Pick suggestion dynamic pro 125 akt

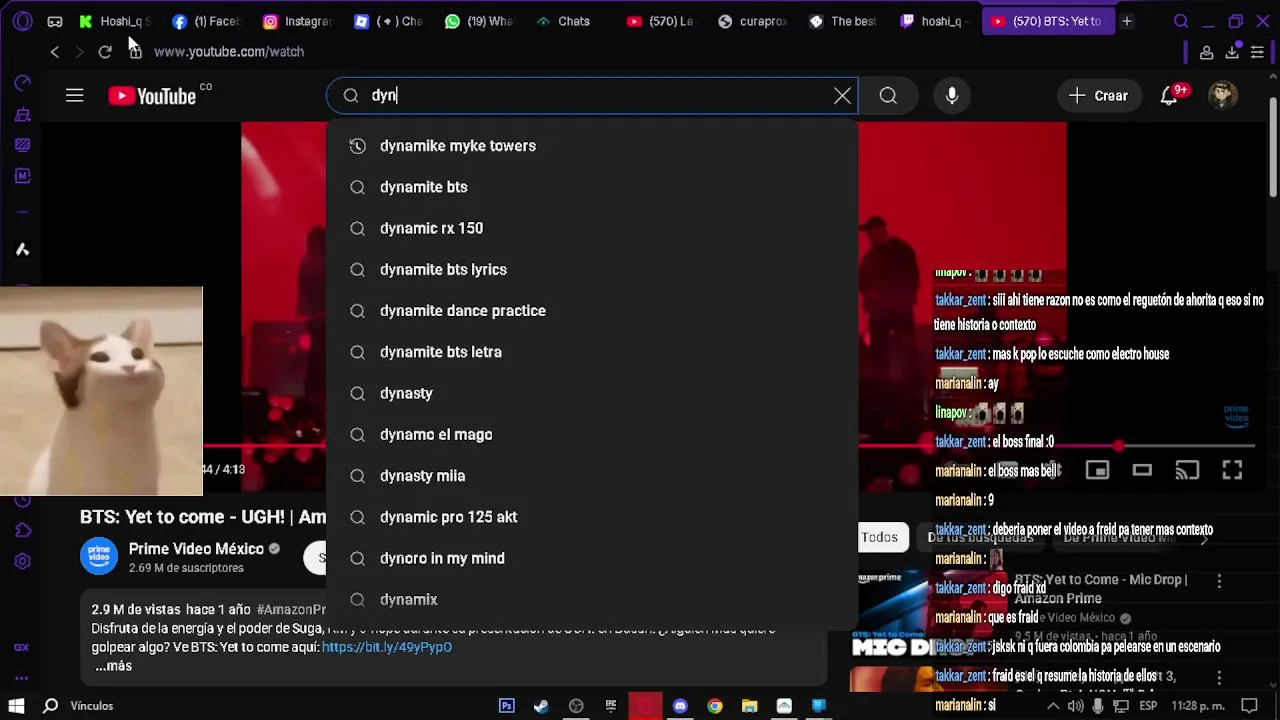tap(592, 517)
